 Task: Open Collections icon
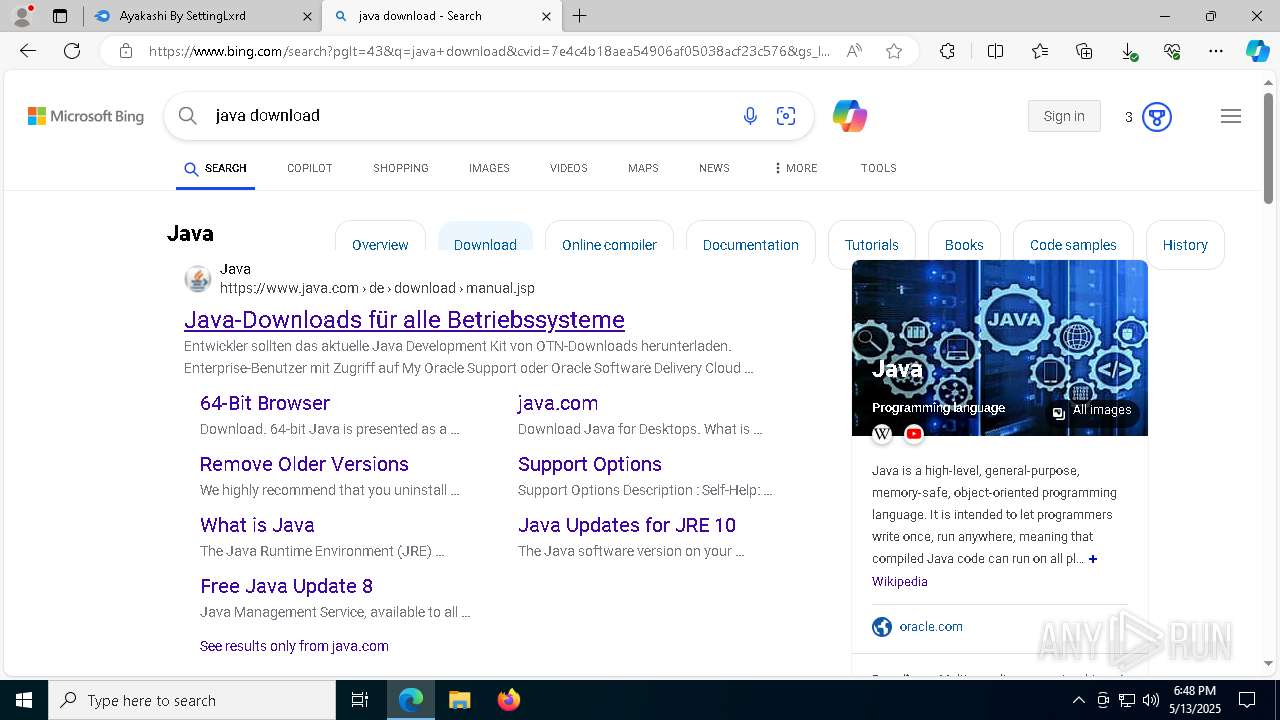1084,51
